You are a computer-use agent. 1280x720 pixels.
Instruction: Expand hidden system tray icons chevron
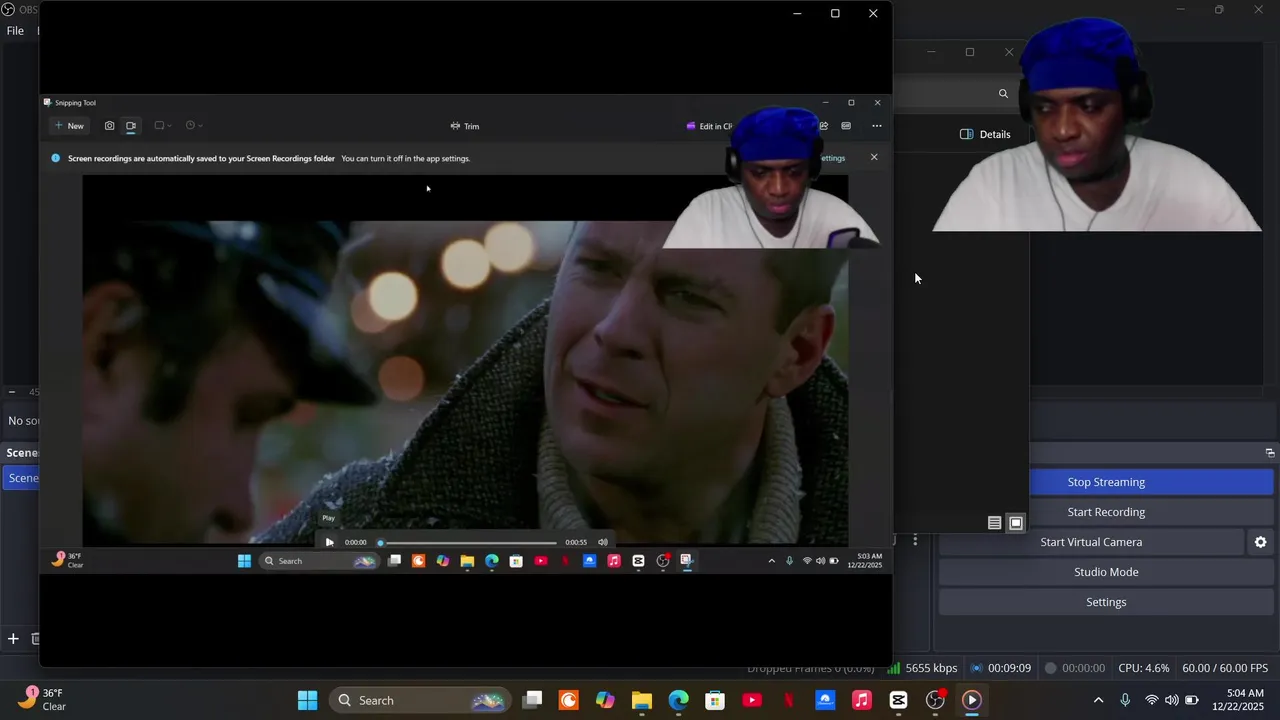click(1098, 700)
